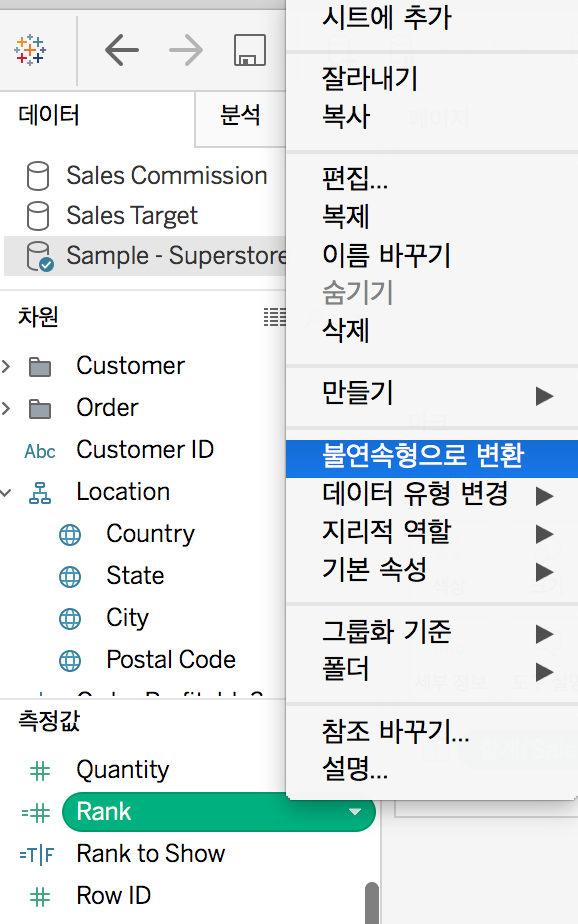The height and width of the screenshot is (924, 578).
Task: Expand the Order folder chevron
Action: point(6,408)
